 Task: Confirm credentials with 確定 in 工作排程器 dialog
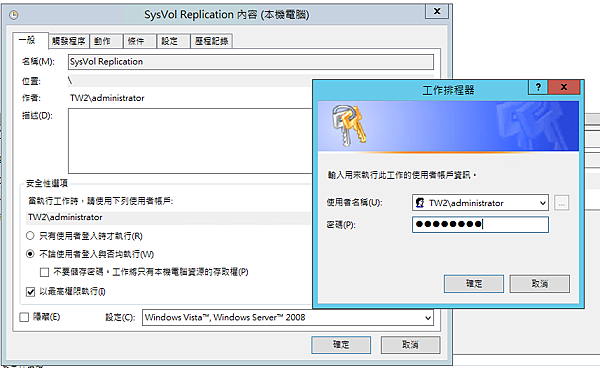coord(474,284)
